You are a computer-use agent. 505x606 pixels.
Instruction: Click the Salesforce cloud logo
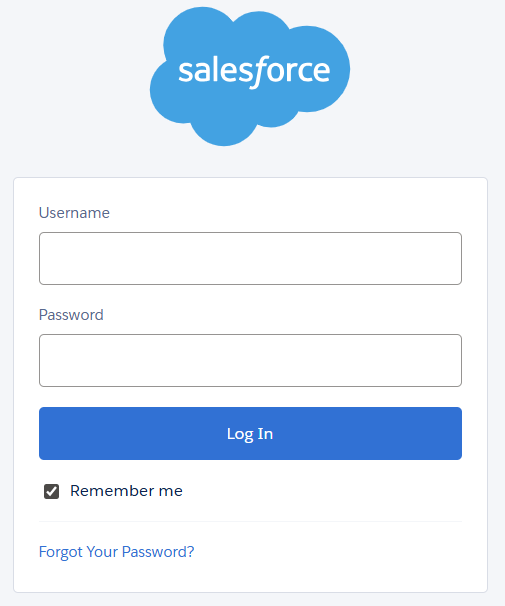pyautogui.click(x=250, y=76)
